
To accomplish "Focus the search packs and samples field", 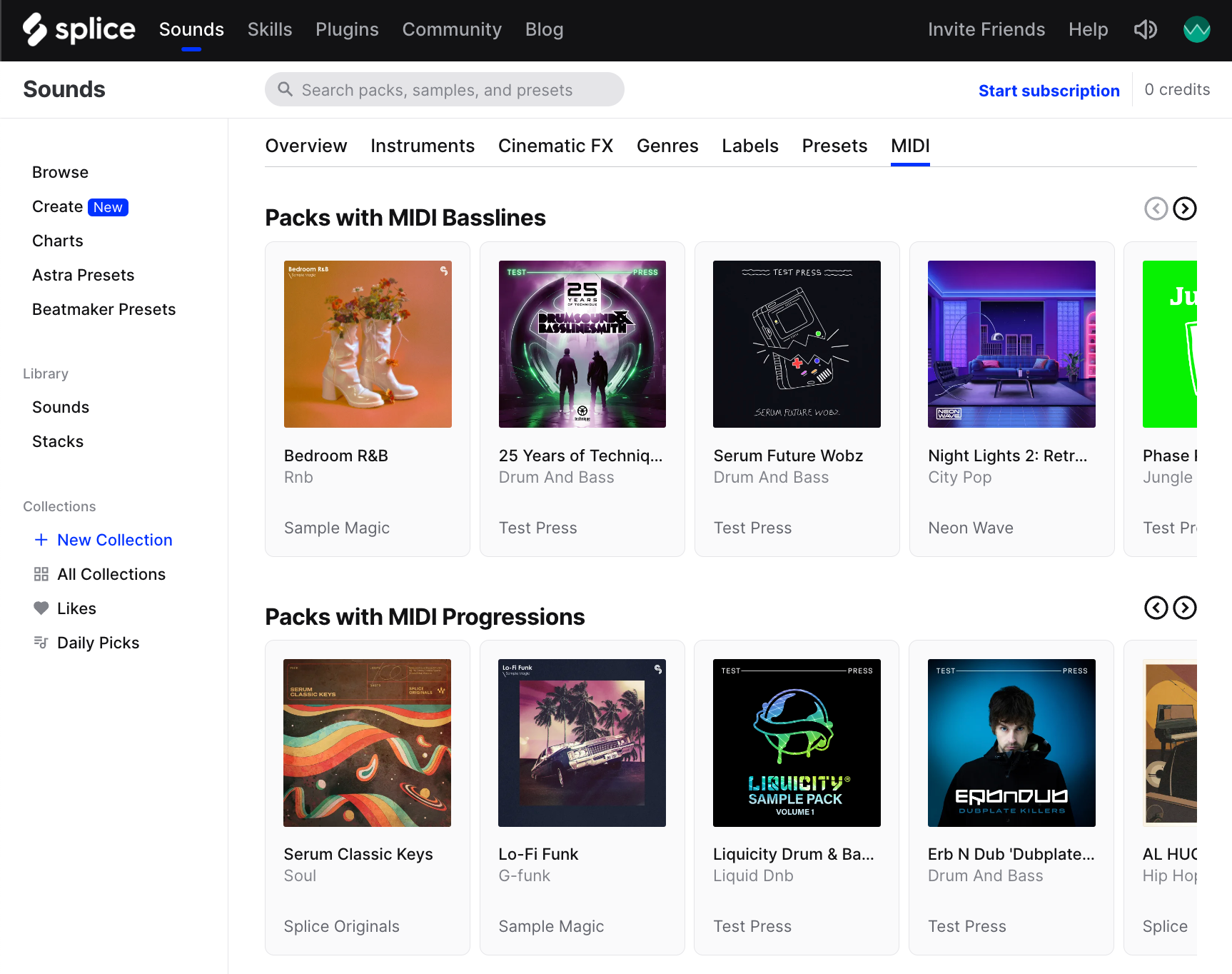I will [444, 90].
